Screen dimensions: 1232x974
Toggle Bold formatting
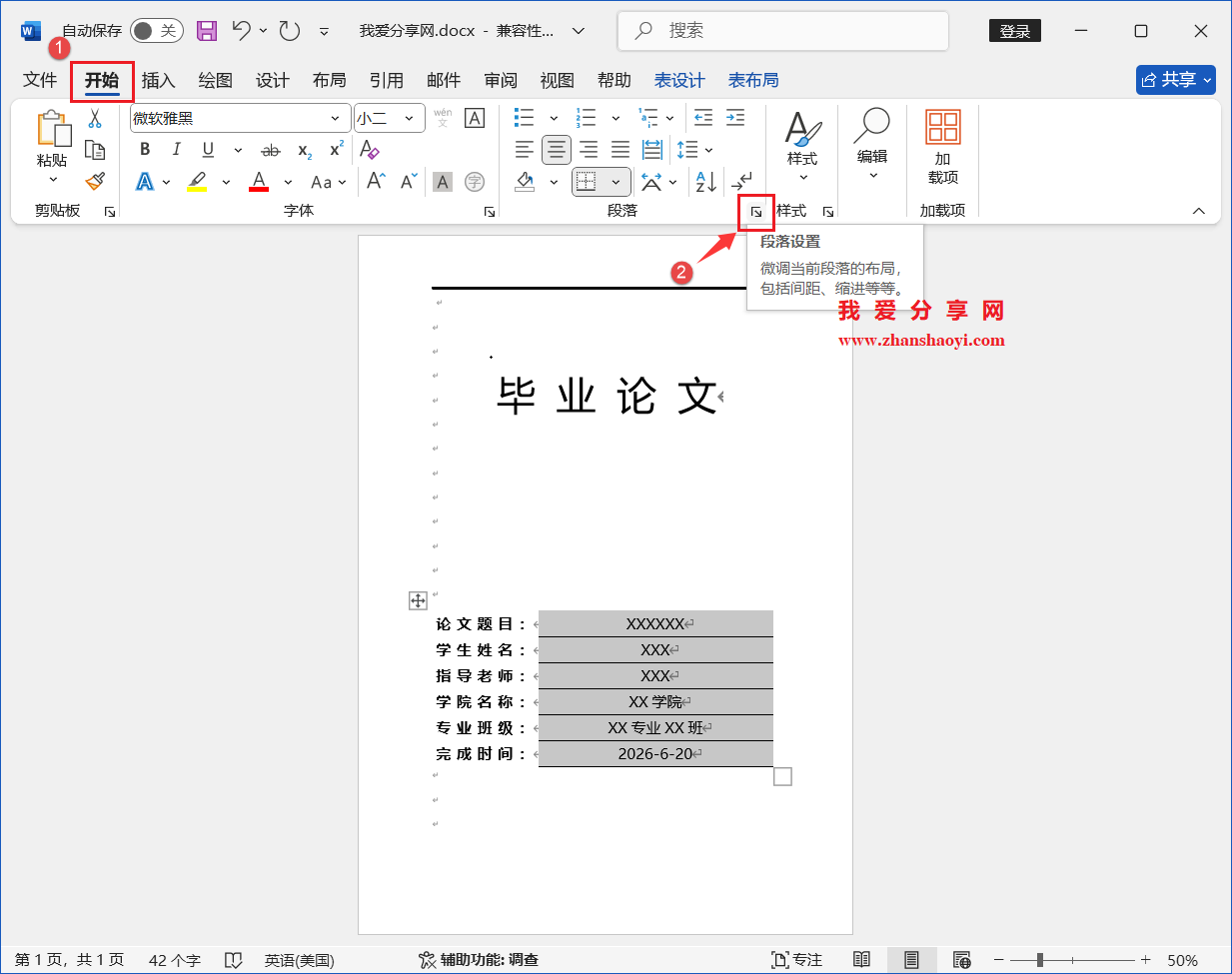[145, 150]
